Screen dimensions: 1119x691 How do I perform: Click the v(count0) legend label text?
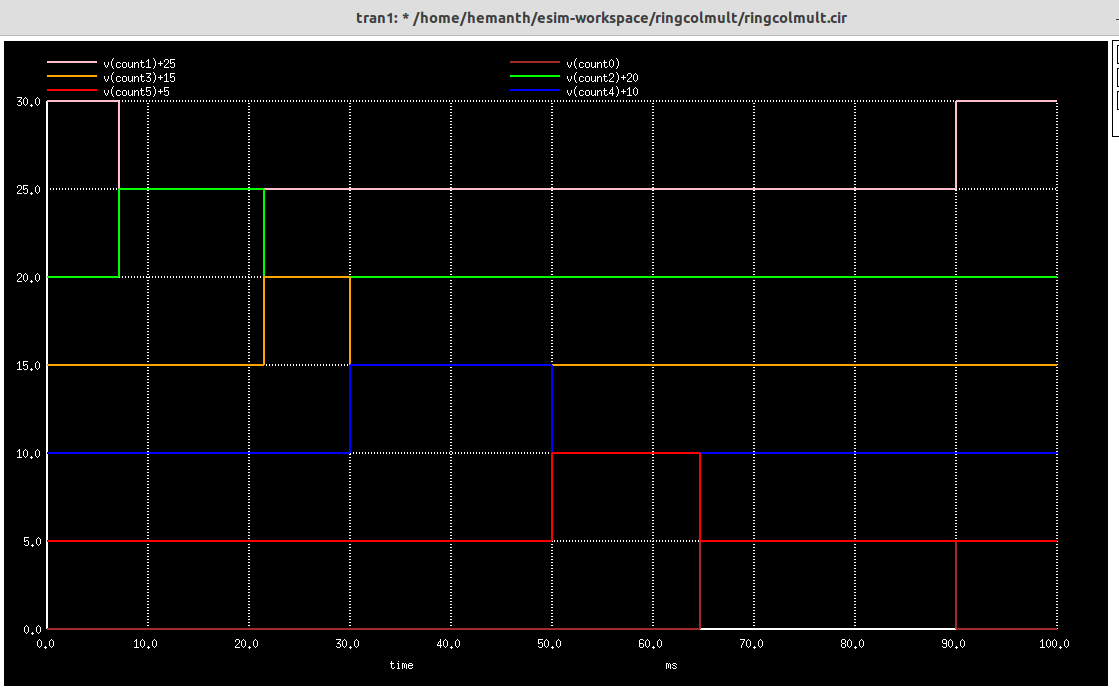point(590,63)
